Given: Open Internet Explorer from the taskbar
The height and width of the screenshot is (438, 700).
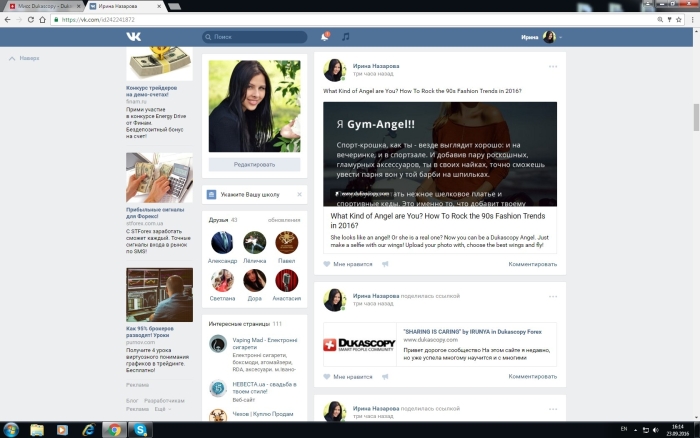Looking at the screenshot, I should (x=88, y=430).
